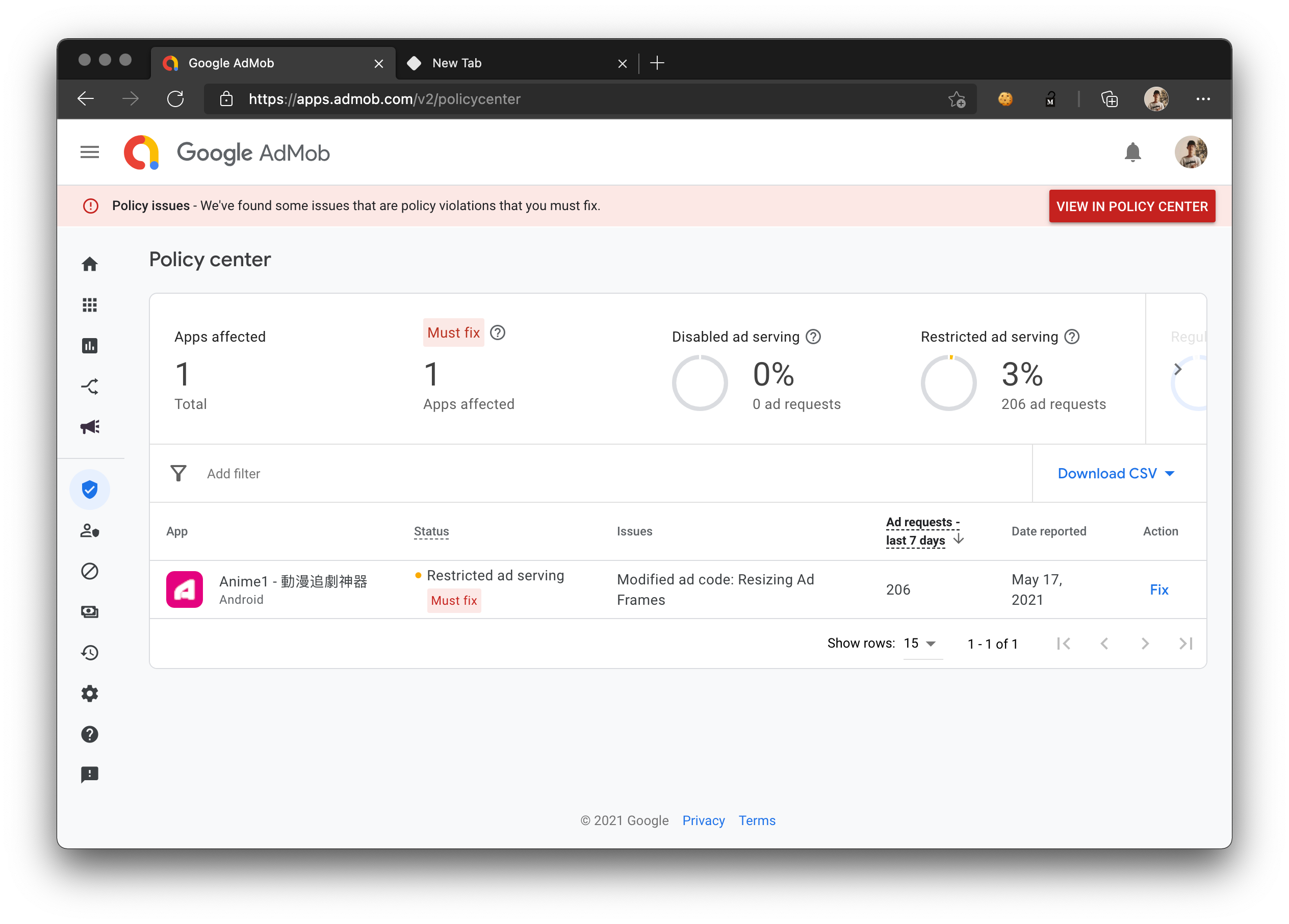Open the Apps grid sidebar icon

click(89, 305)
